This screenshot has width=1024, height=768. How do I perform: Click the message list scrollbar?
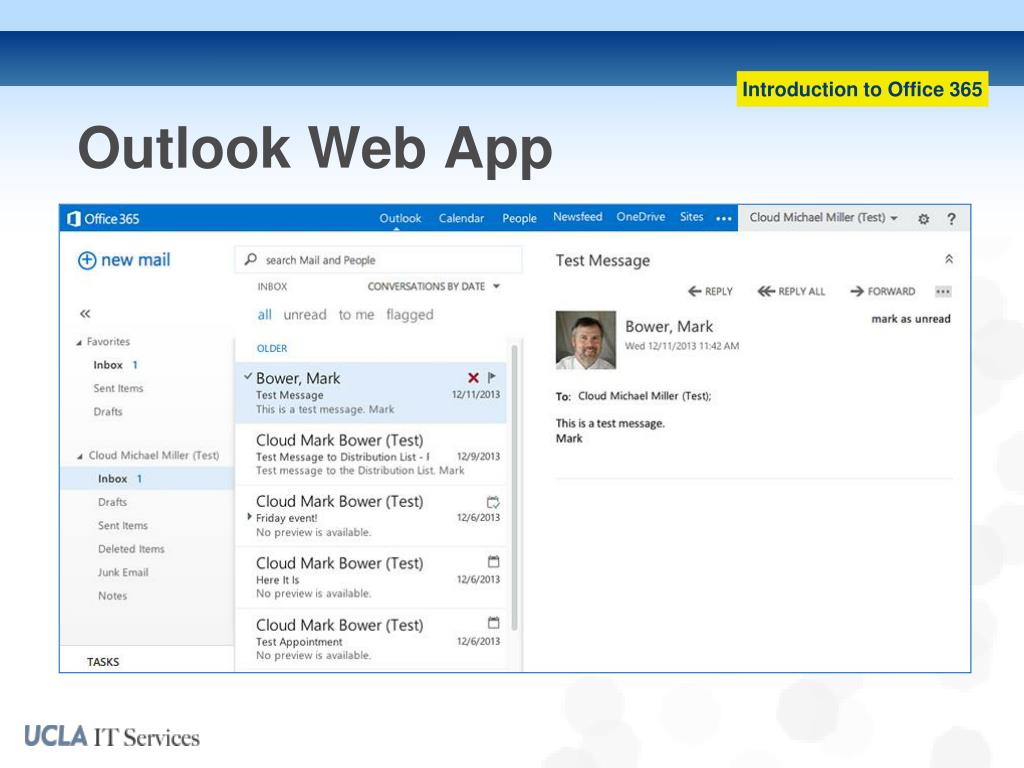pos(515,487)
